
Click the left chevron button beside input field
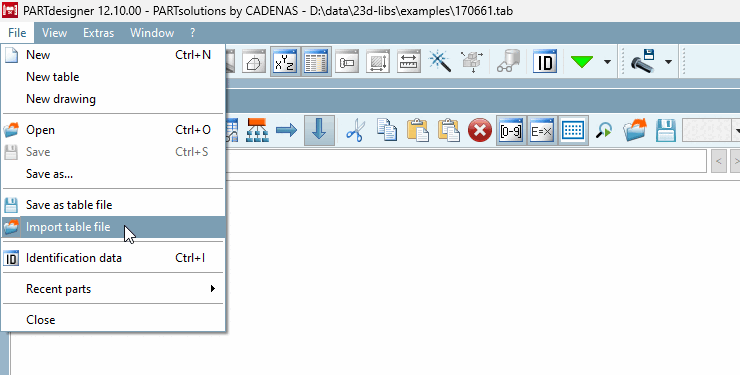719,161
